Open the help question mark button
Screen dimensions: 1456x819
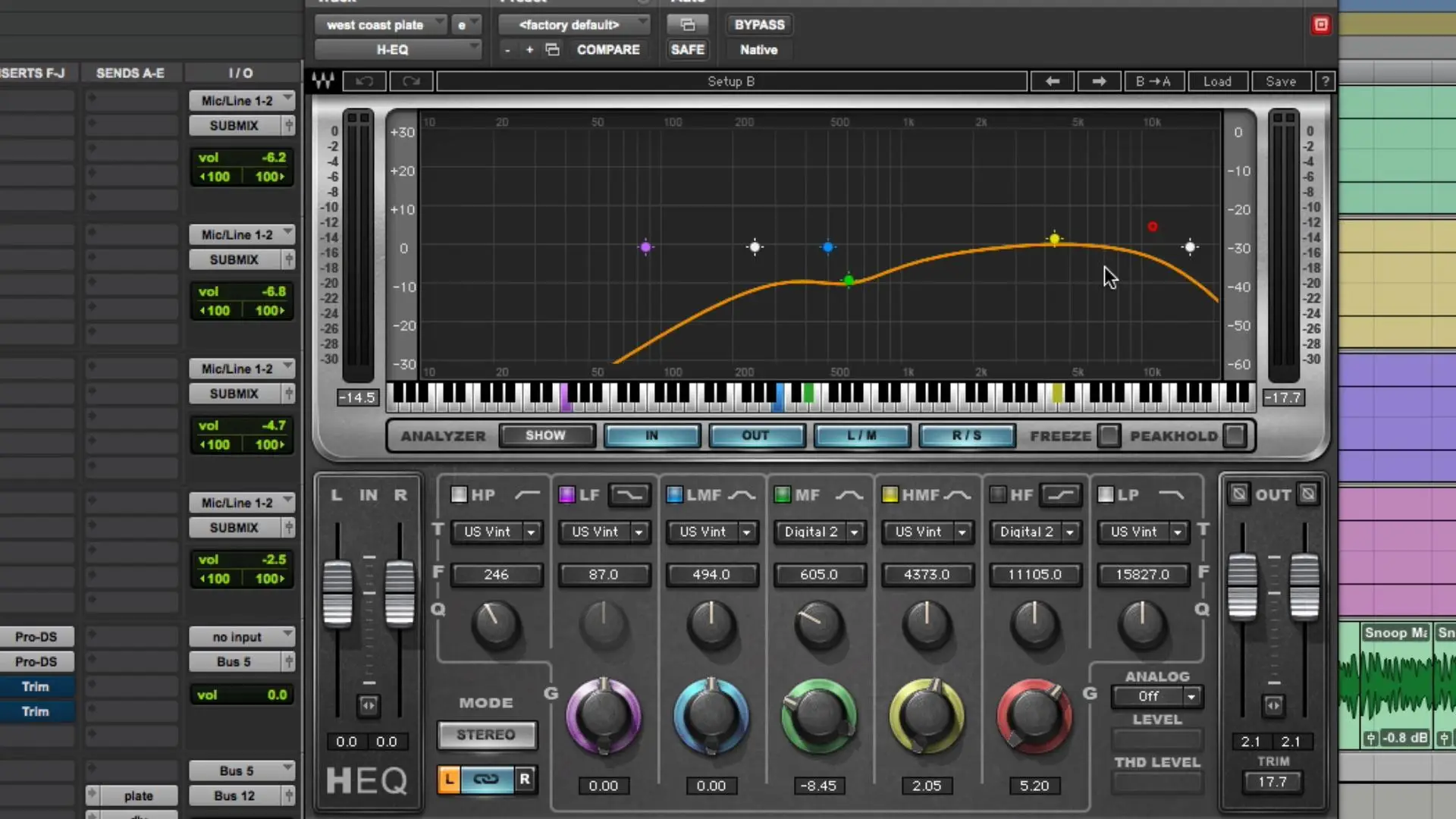(1325, 81)
